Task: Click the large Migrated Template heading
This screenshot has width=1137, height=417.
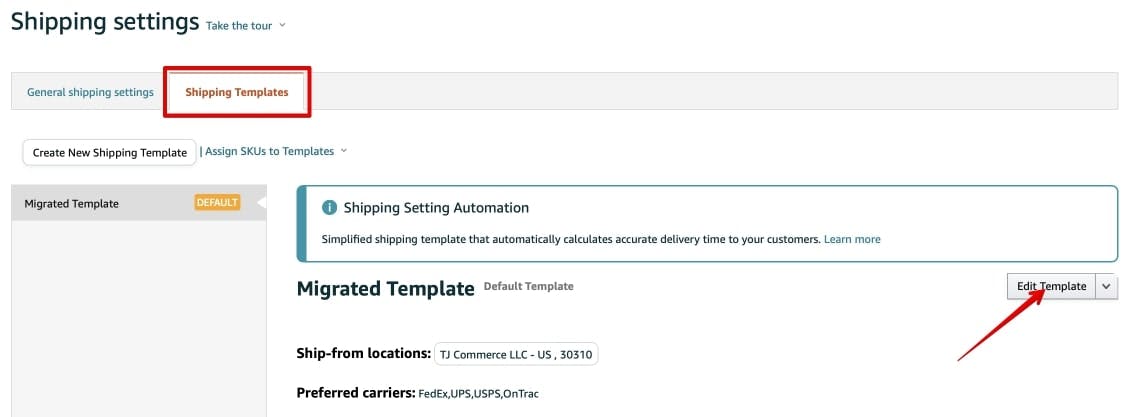Action: point(385,289)
